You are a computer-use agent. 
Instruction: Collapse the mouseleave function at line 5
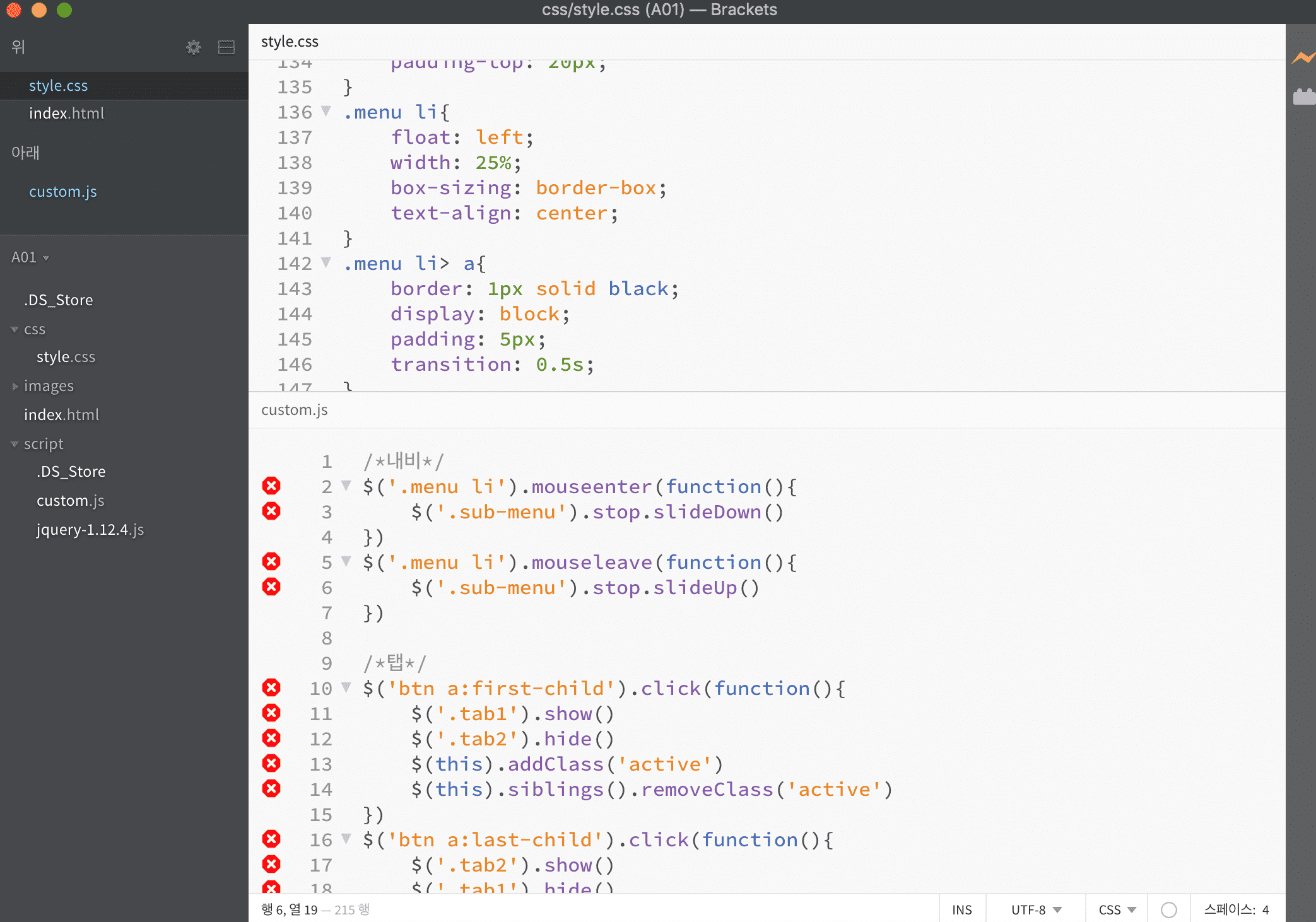pos(346,561)
